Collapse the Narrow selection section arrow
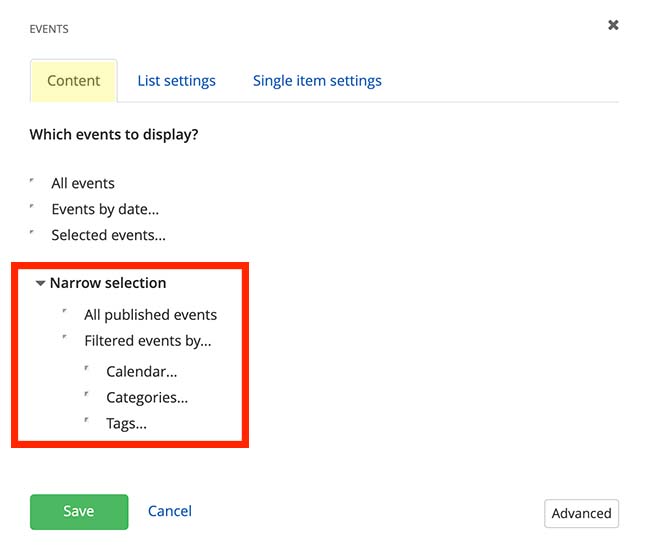 click(x=40, y=284)
